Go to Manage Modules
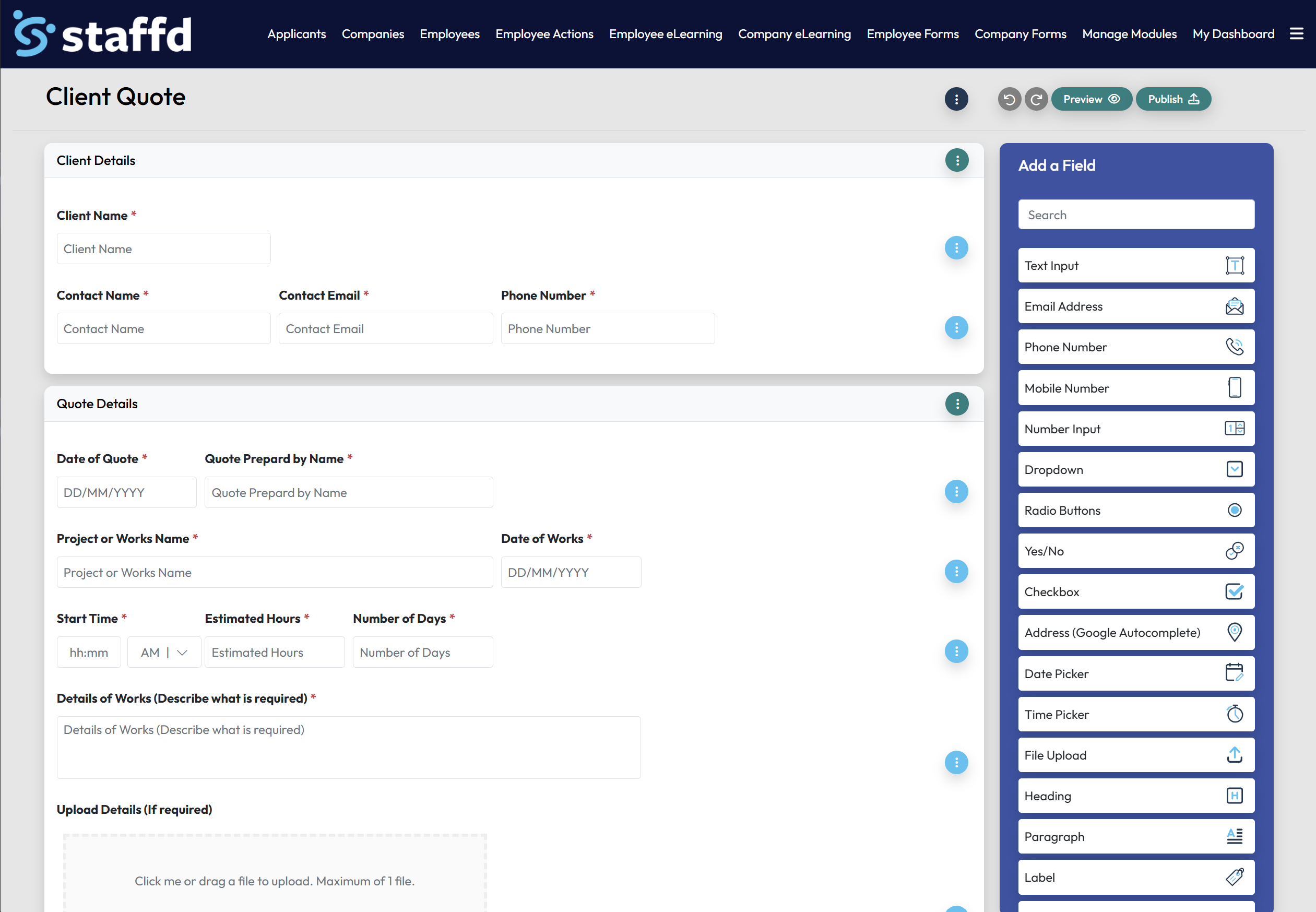The width and height of the screenshot is (1316, 912). tap(1129, 34)
